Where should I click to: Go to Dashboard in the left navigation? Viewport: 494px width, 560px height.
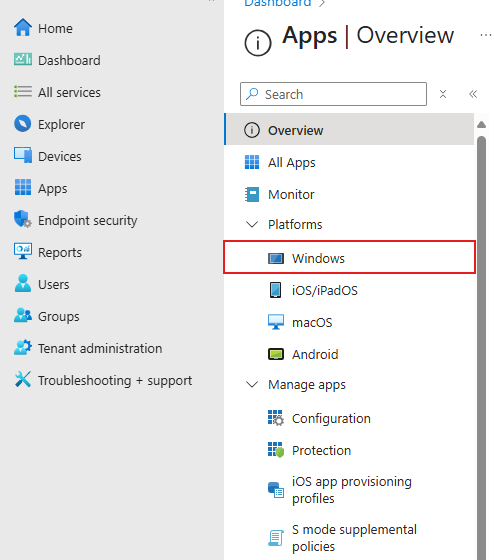[x=69, y=60]
